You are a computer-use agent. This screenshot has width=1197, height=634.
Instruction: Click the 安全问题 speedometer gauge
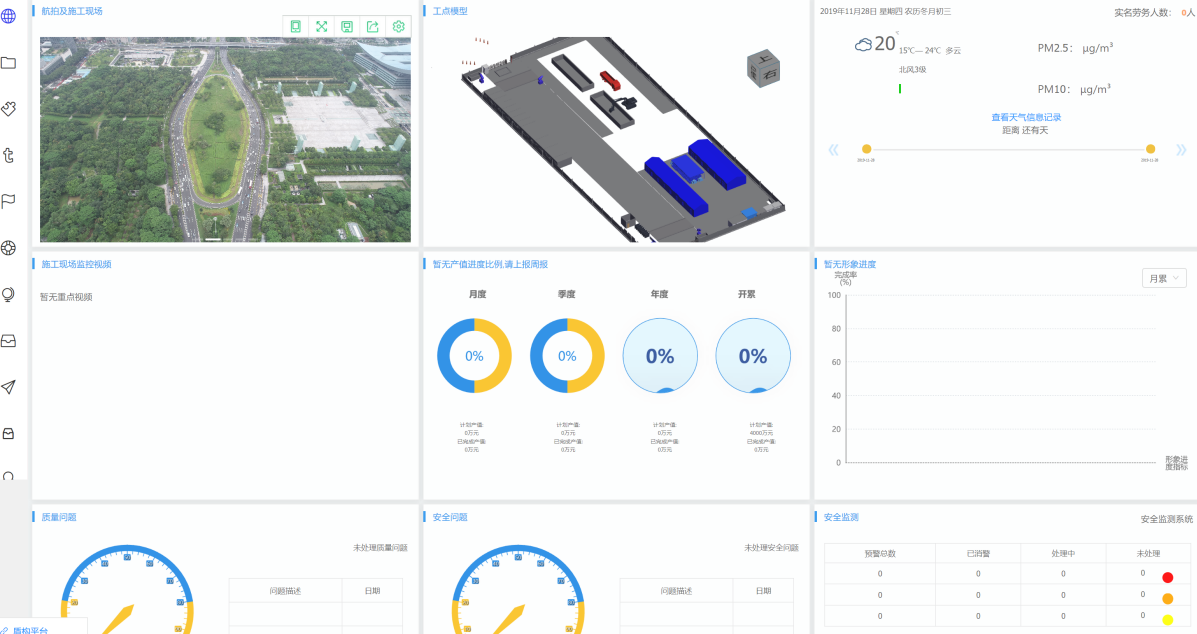[518, 590]
